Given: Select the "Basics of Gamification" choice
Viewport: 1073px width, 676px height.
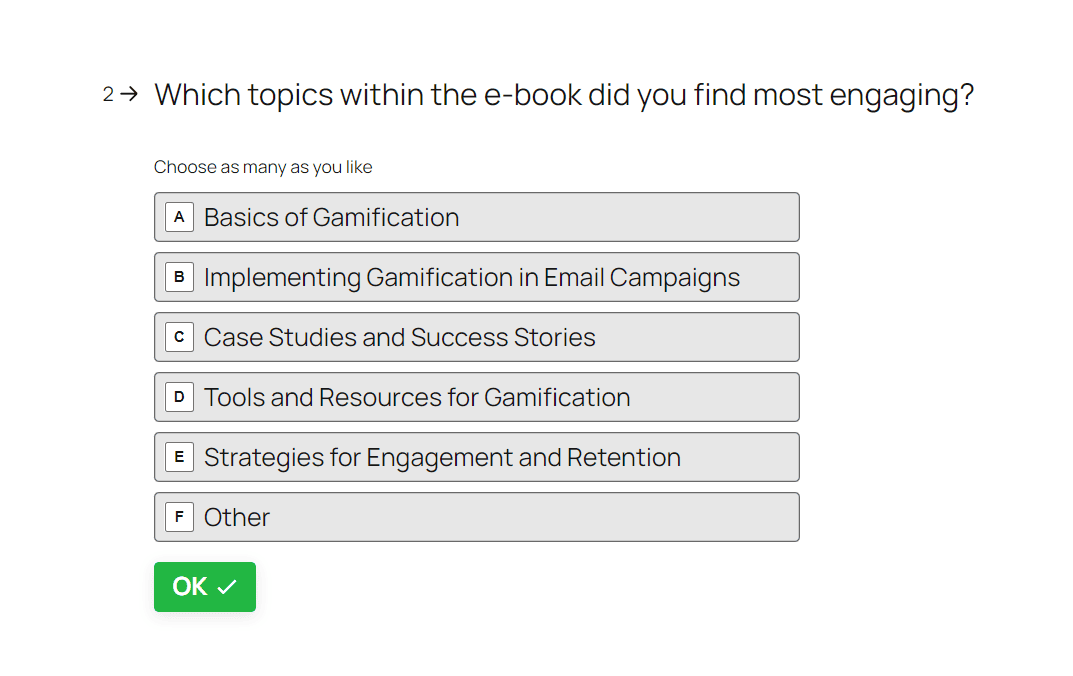Looking at the screenshot, I should click(x=476, y=217).
